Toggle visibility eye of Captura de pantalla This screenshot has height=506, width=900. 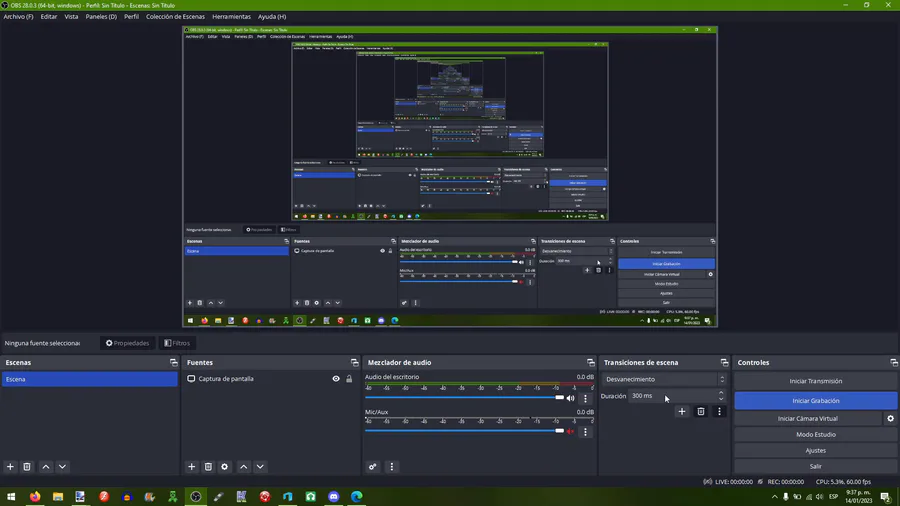pos(336,379)
